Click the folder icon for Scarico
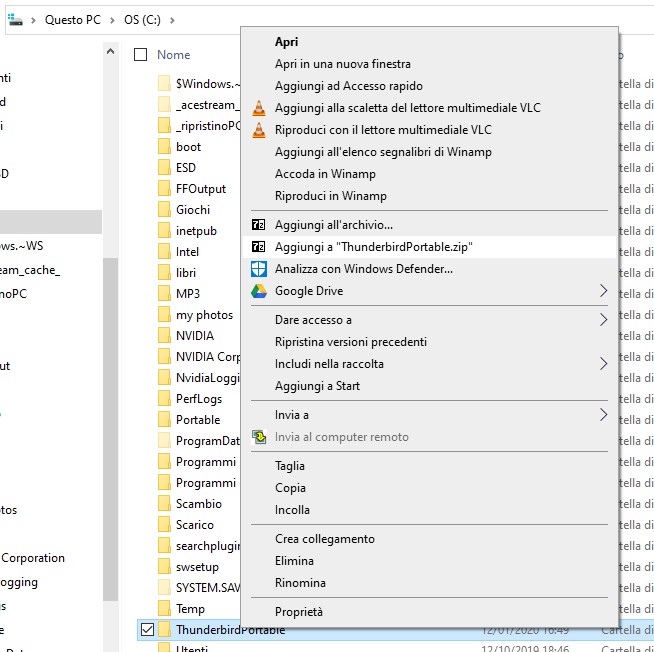This screenshot has height=652, width=654. [164, 524]
